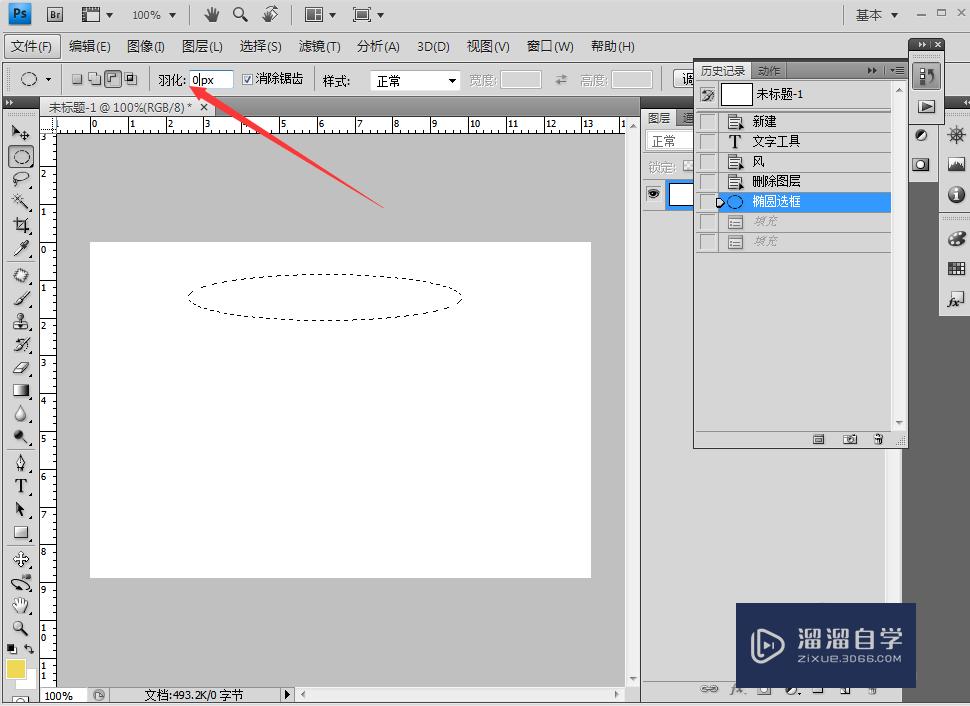Select the Brush tool
This screenshot has height=706, width=970.
(20, 298)
